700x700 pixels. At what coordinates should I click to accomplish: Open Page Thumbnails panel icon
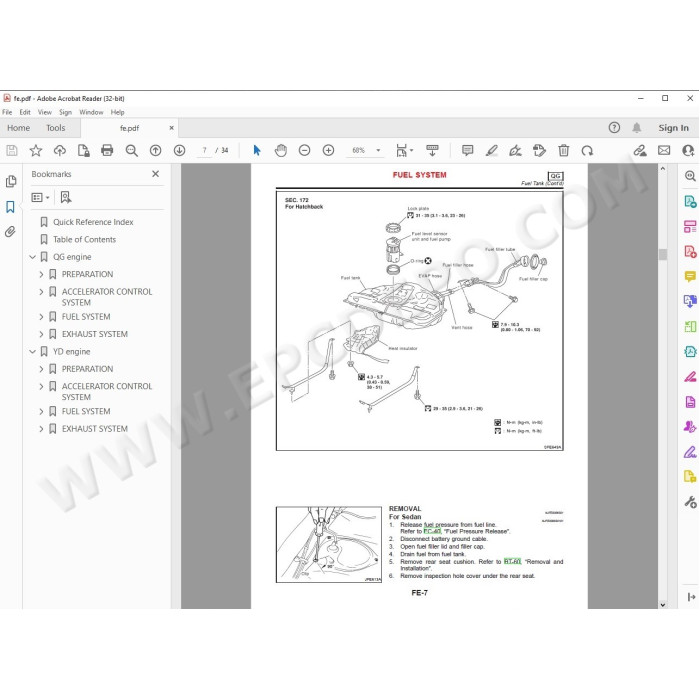11,181
